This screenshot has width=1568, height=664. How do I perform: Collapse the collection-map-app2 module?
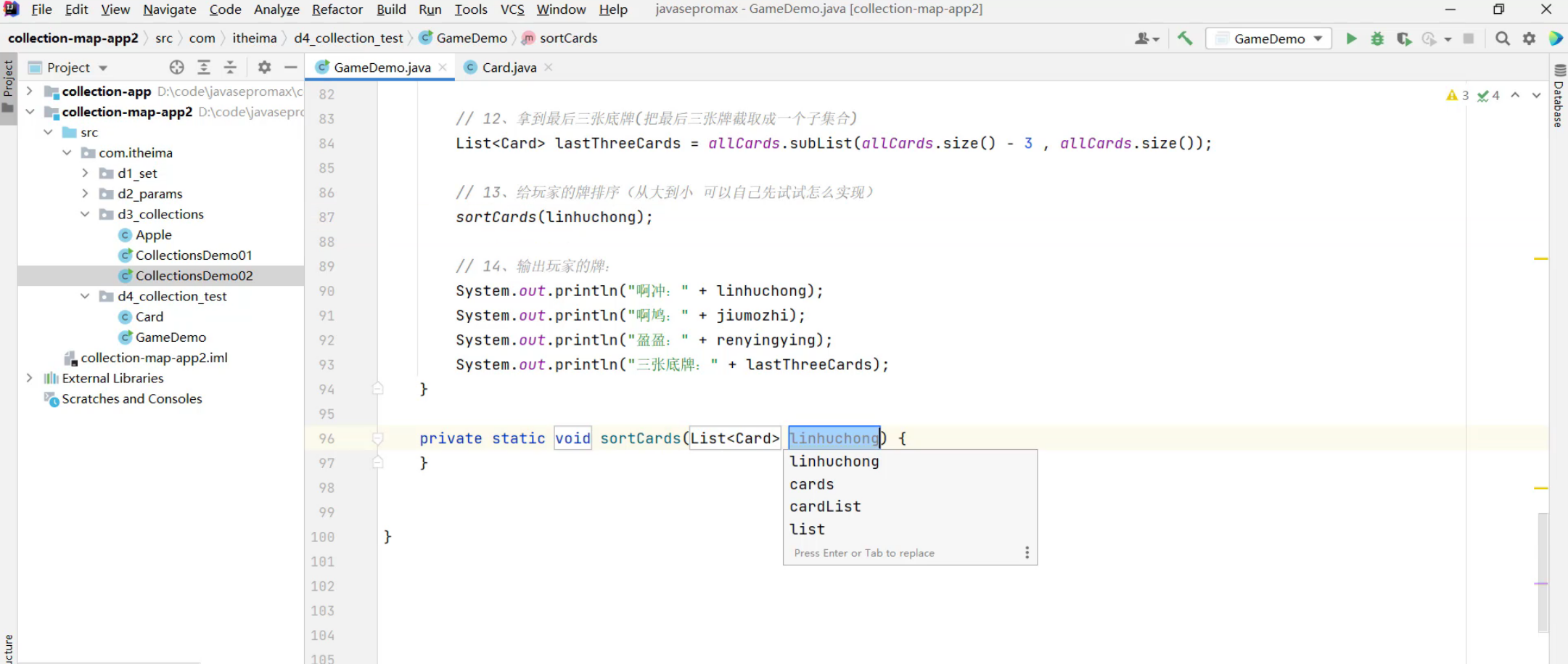30,112
